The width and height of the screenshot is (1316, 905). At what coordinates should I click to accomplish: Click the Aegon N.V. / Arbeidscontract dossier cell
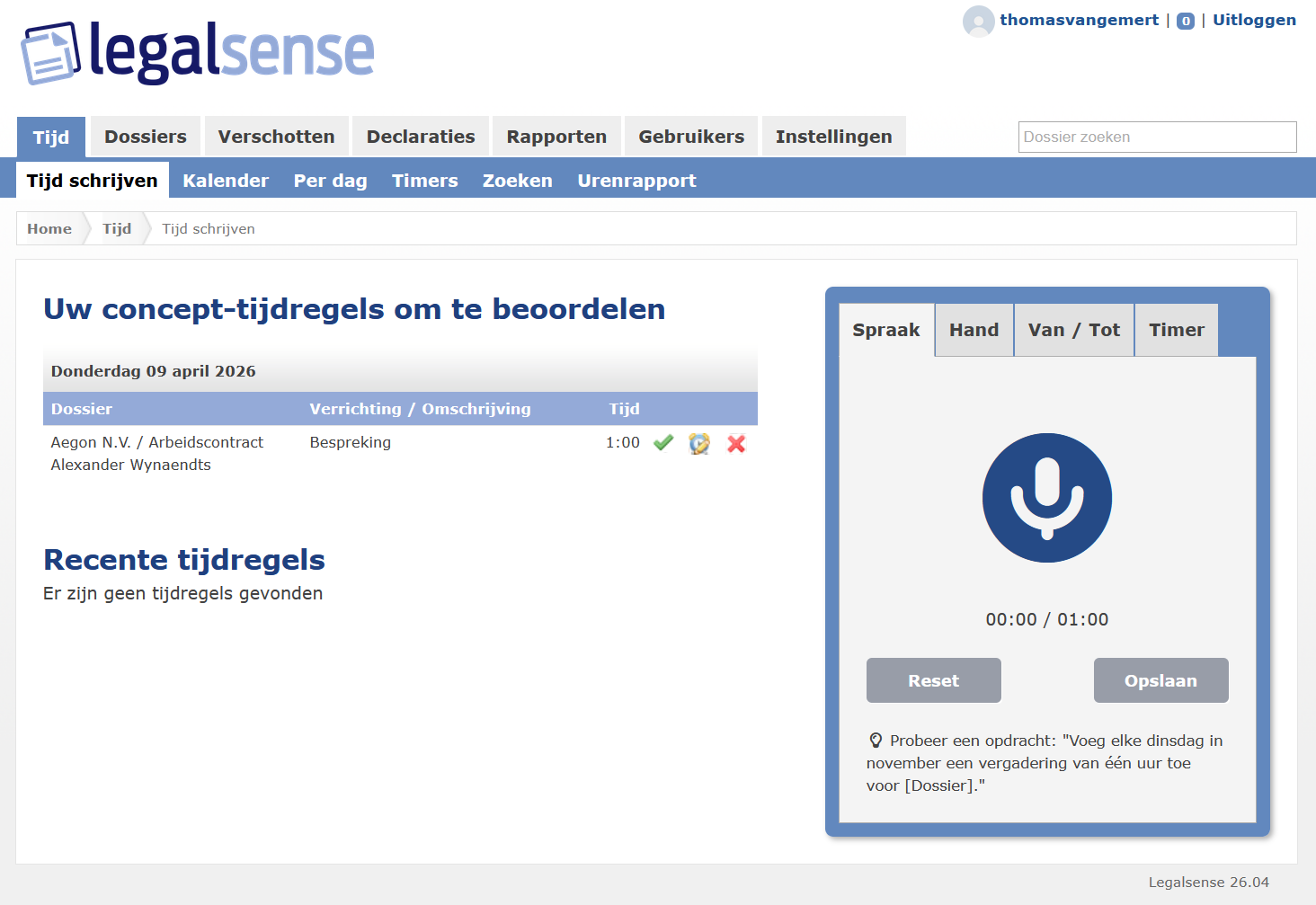click(x=157, y=453)
